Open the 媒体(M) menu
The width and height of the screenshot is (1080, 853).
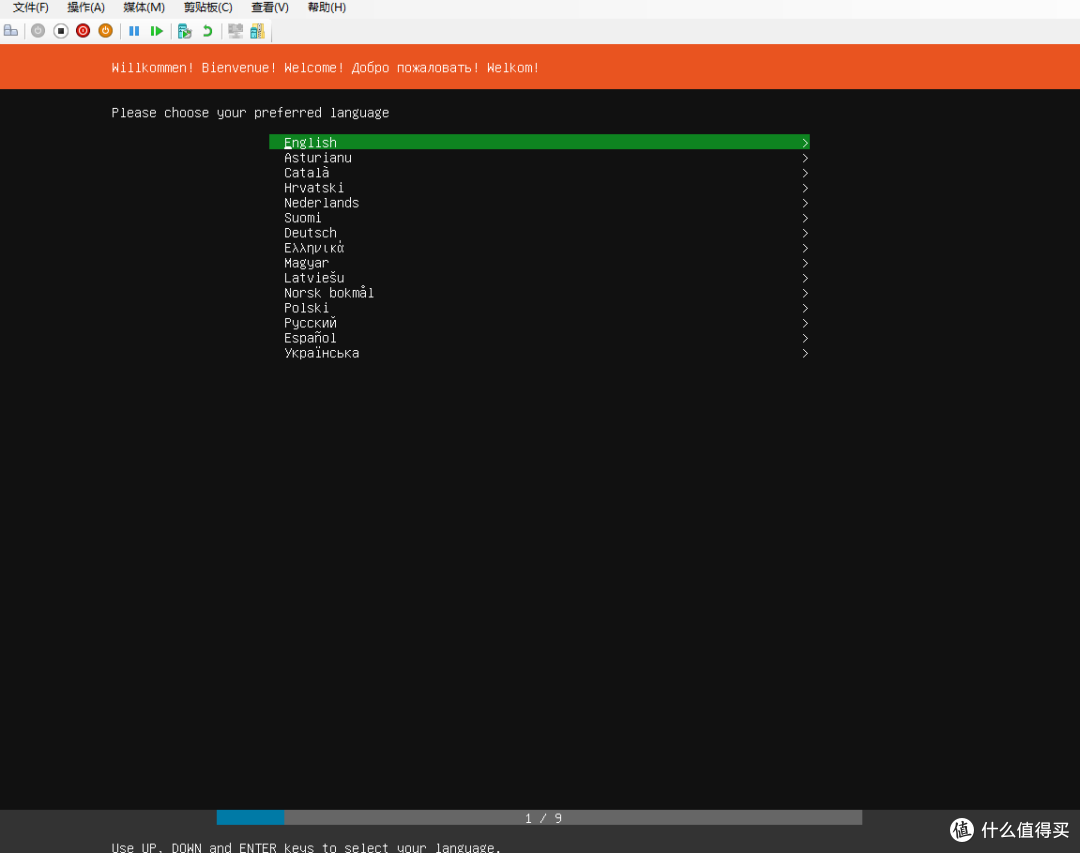(144, 8)
